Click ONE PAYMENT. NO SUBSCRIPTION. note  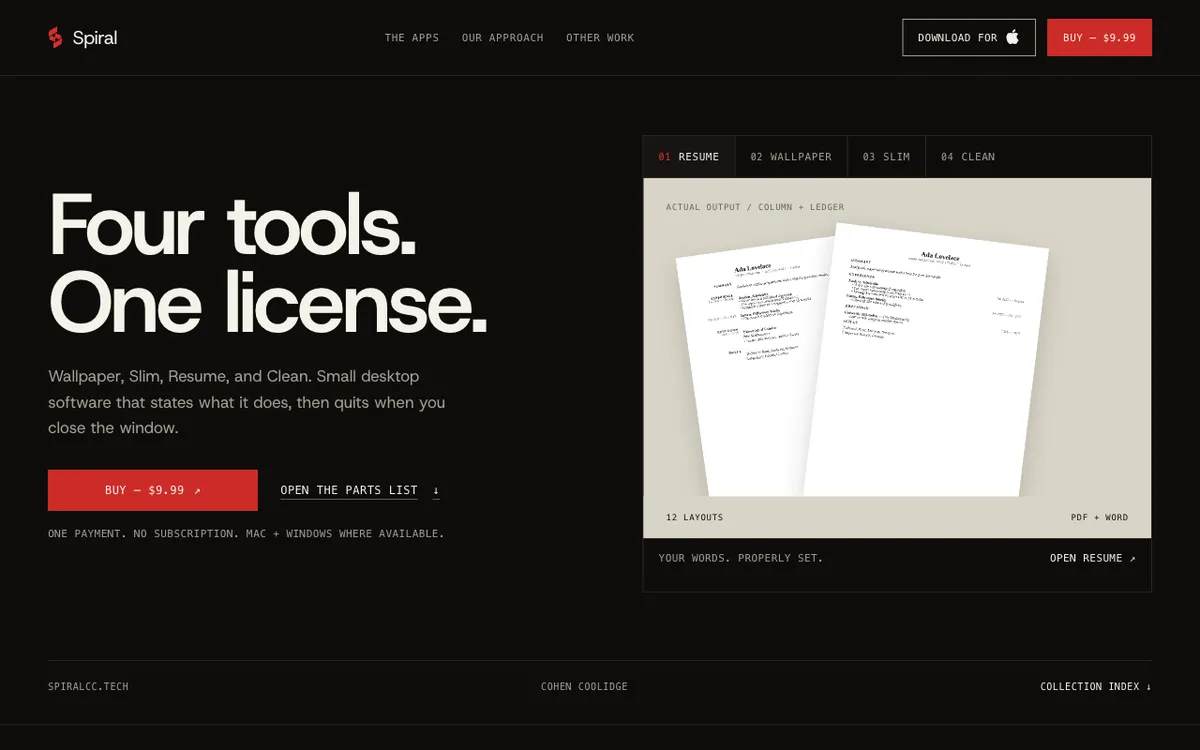click(x=246, y=534)
